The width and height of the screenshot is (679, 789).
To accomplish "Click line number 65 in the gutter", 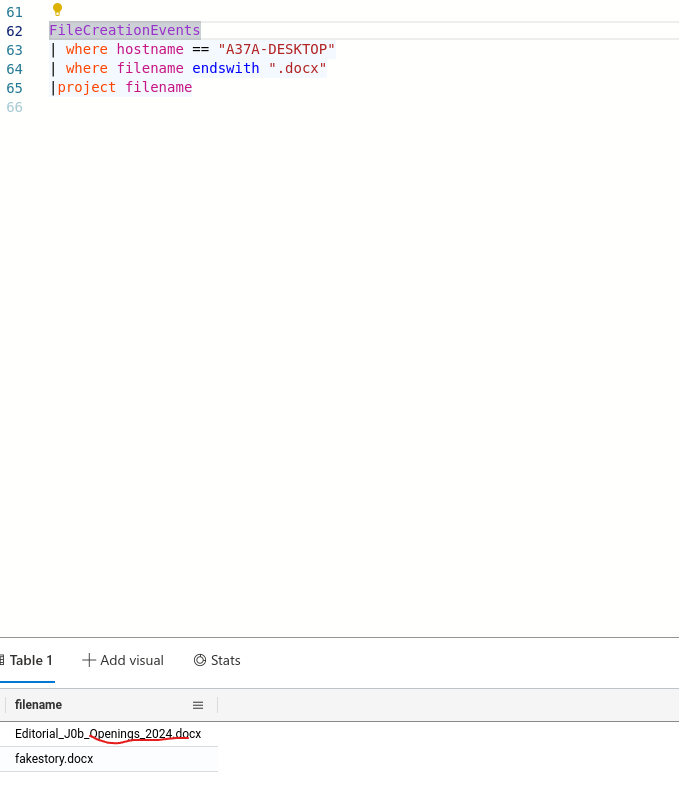I will [14, 87].
